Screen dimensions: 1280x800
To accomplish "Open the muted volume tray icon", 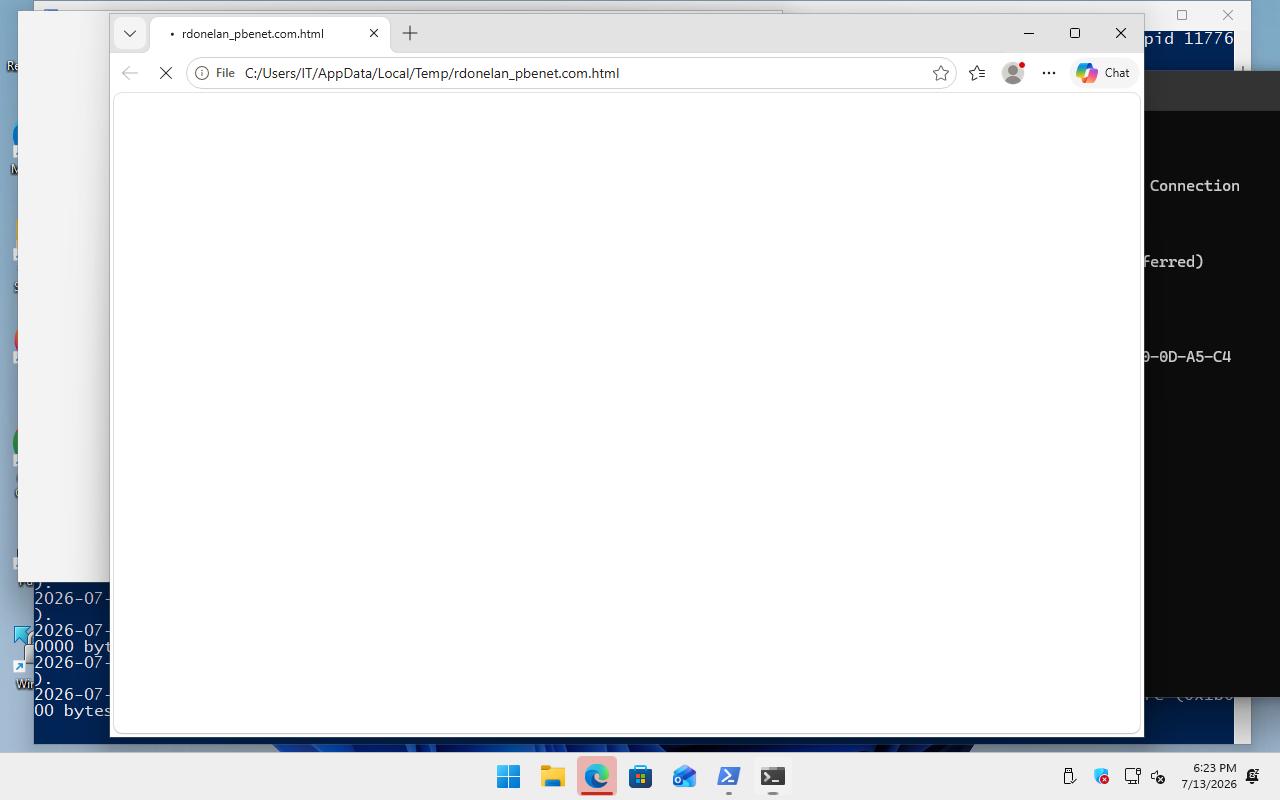I will [1158, 776].
